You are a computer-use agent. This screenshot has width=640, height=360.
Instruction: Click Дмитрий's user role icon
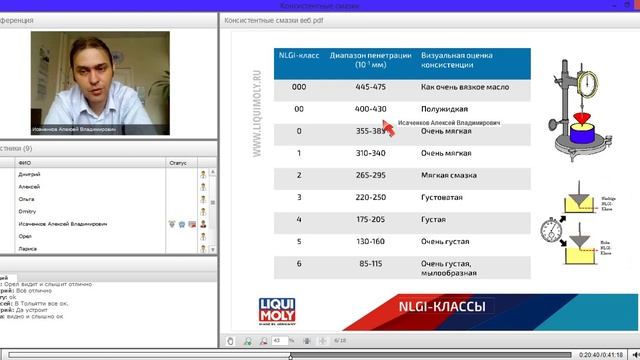[x=203, y=174]
